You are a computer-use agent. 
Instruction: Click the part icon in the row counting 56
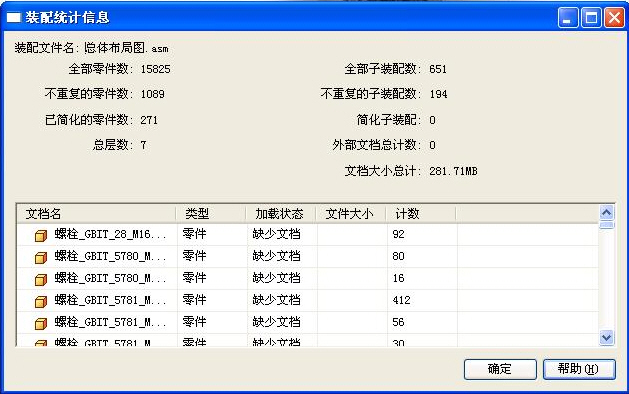pos(41,323)
